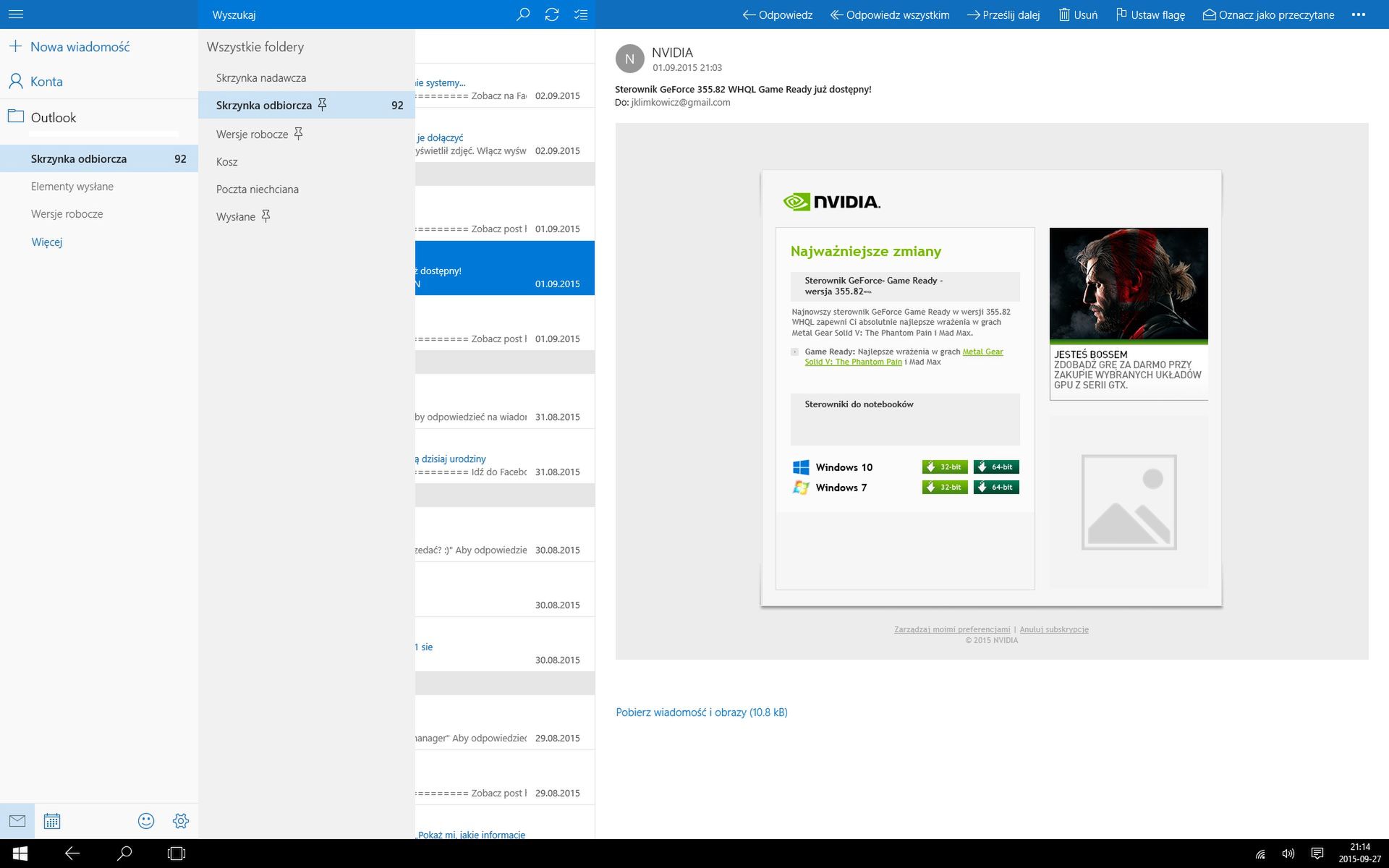Click Odpowiedz wszystkim to reply all
This screenshot has width=1389, height=868.
pos(890,14)
